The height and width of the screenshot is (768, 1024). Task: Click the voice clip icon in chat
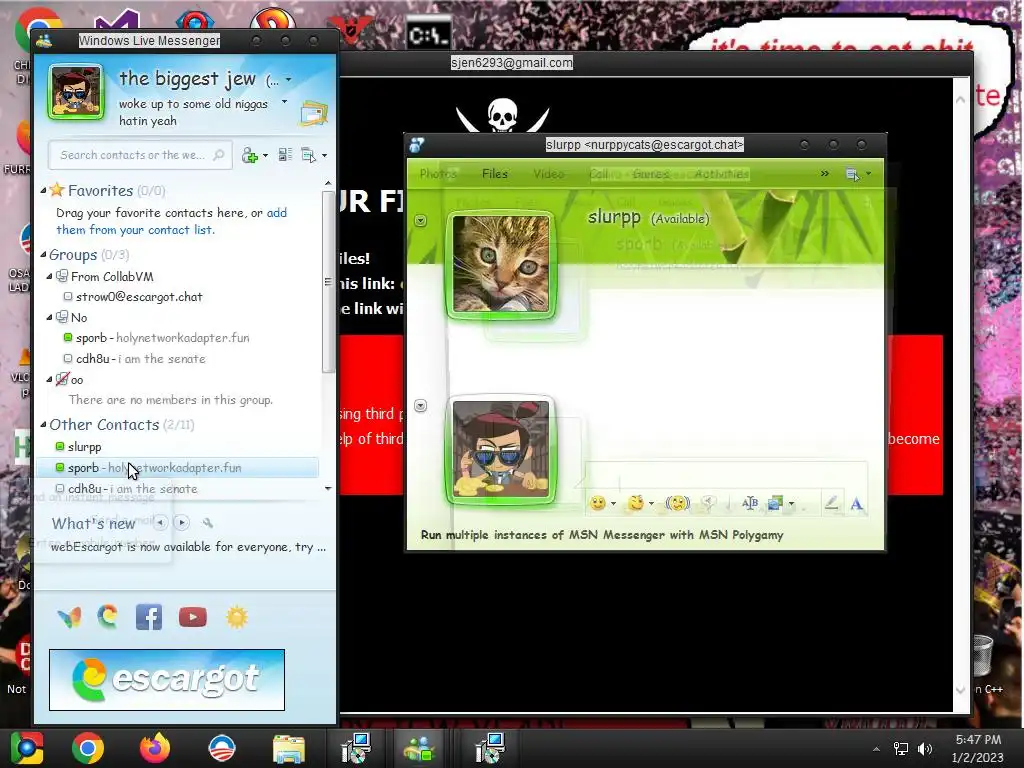[x=708, y=503]
